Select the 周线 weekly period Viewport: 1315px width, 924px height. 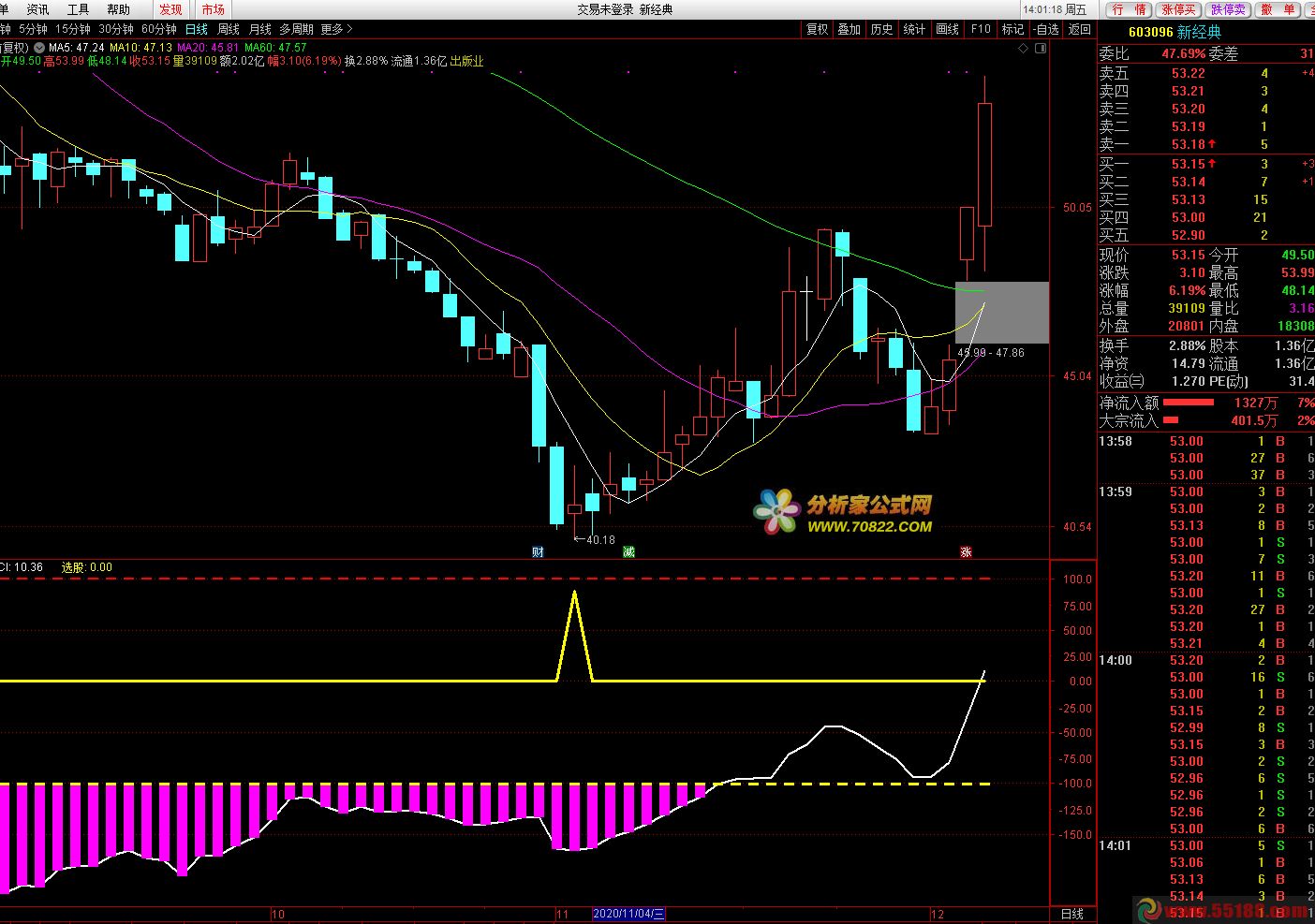[229, 29]
